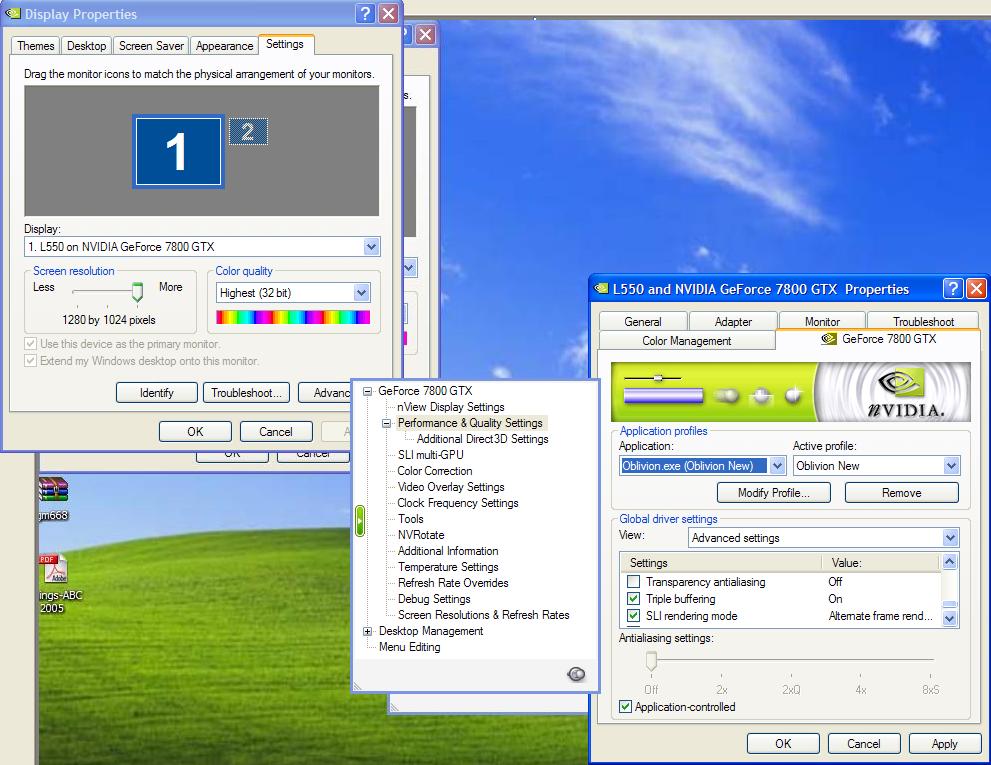
Task: Open Troubleshoot tab in GeForce Properties
Action: (923, 321)
